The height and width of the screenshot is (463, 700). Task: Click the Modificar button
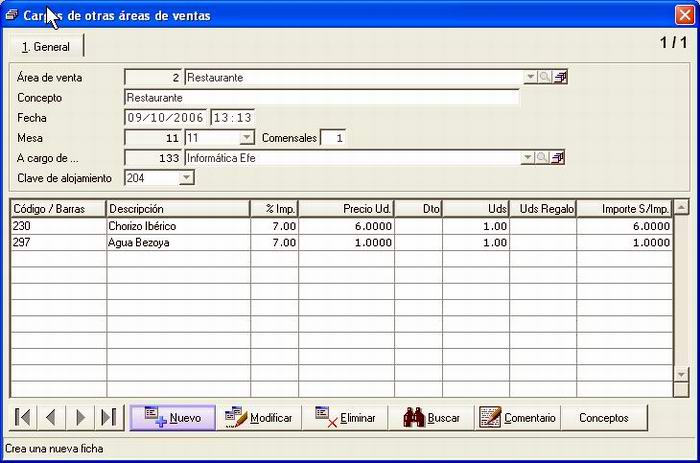pos(258,418)
